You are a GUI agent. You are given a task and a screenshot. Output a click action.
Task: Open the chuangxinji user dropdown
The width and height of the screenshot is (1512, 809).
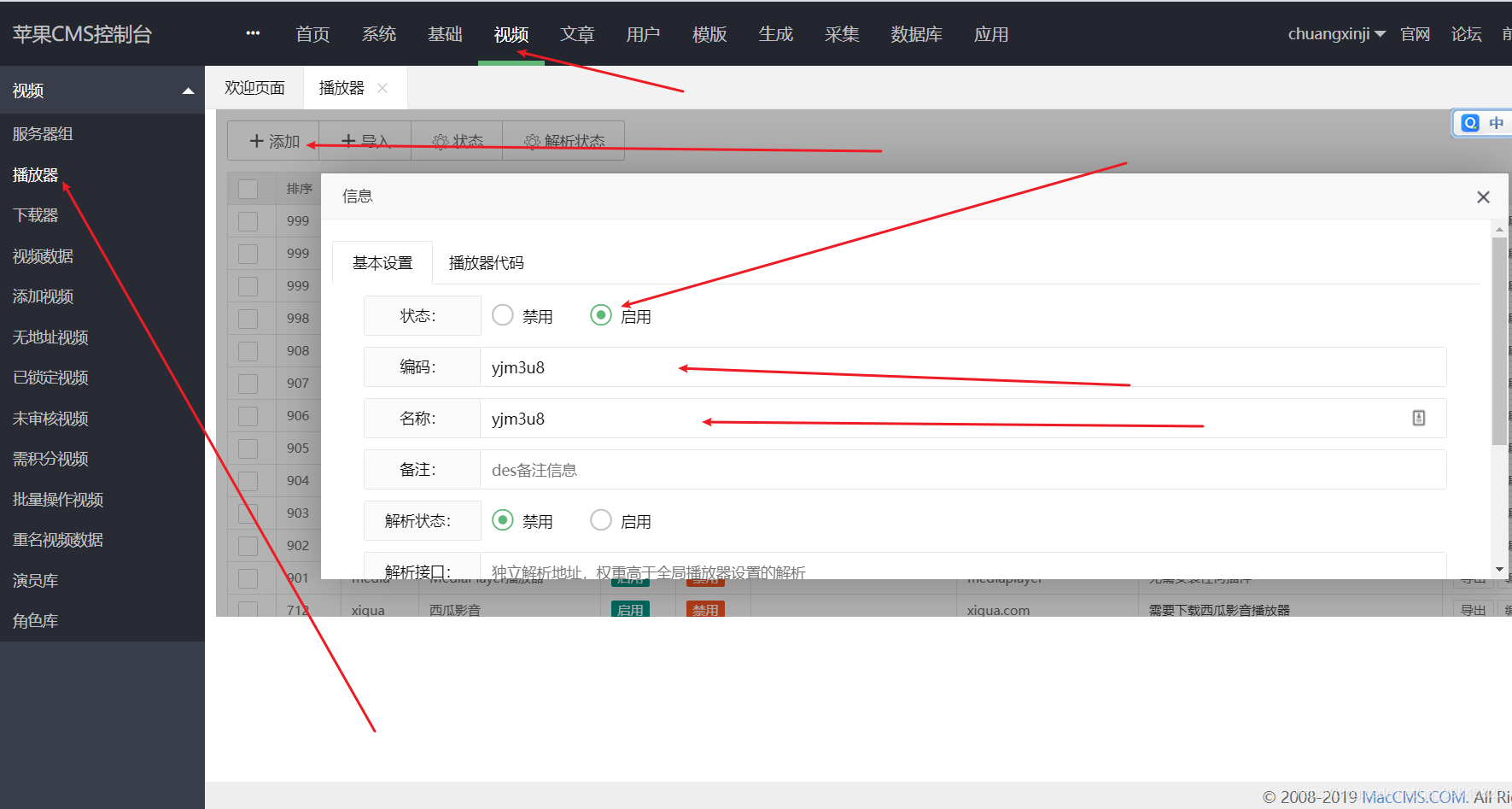pos(1336,34)
